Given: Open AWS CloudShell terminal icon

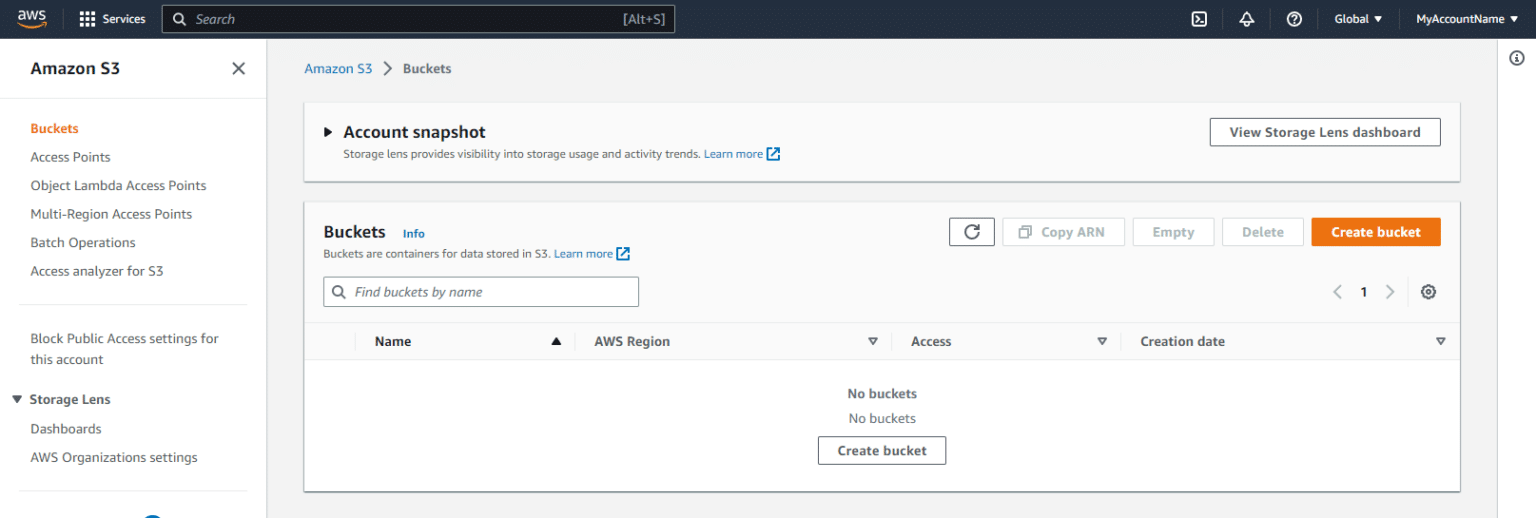Looking at the screenshot, I should (x=1199, y=19).
